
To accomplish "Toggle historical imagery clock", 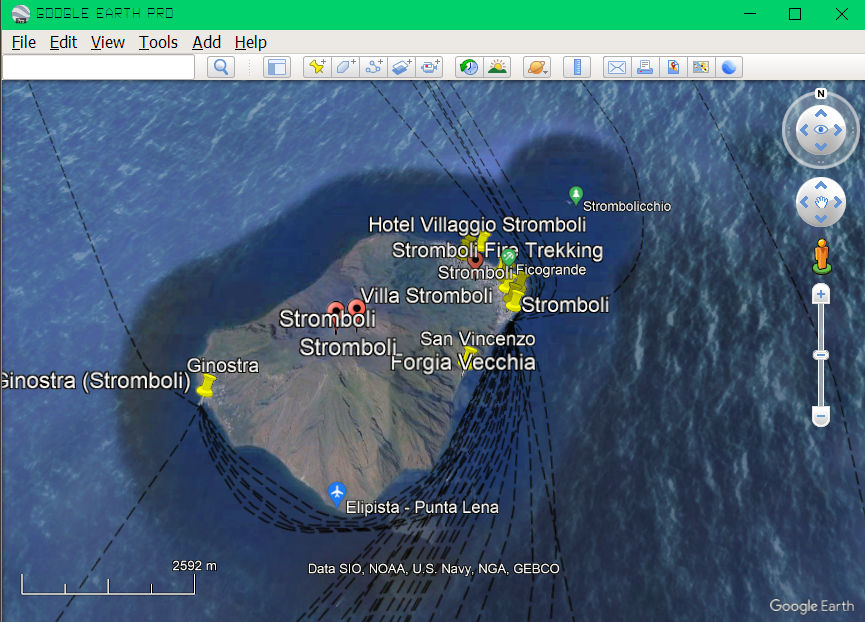I will (x=468, y=67).
